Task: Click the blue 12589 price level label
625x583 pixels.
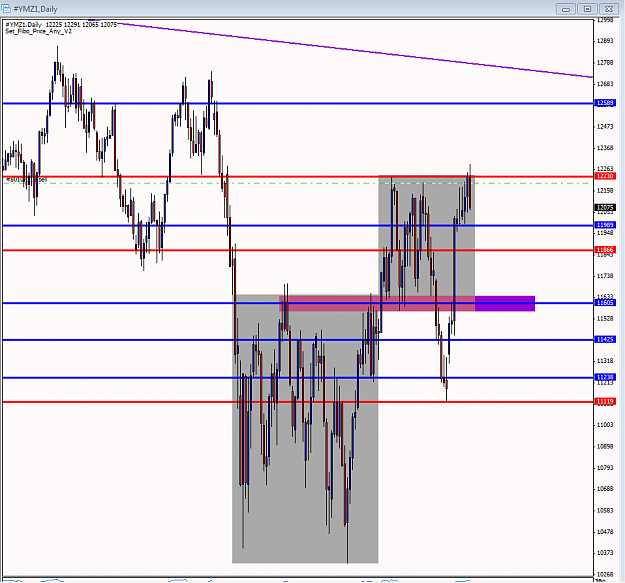Action: point(605,103)
